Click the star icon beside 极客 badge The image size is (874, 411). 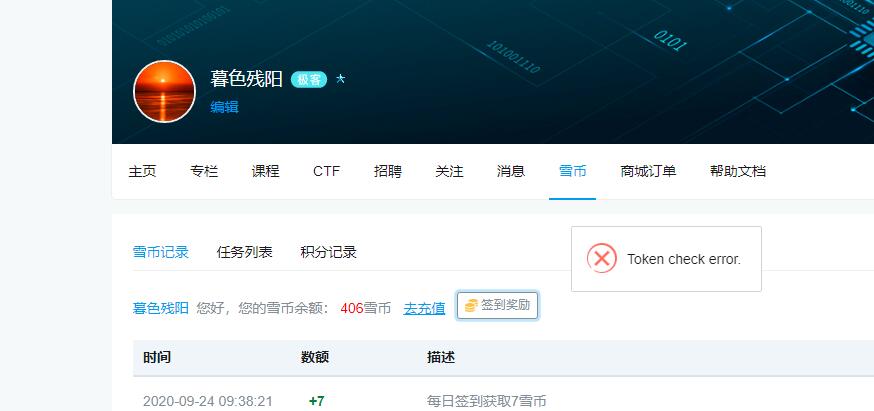[x=341, y=79]
